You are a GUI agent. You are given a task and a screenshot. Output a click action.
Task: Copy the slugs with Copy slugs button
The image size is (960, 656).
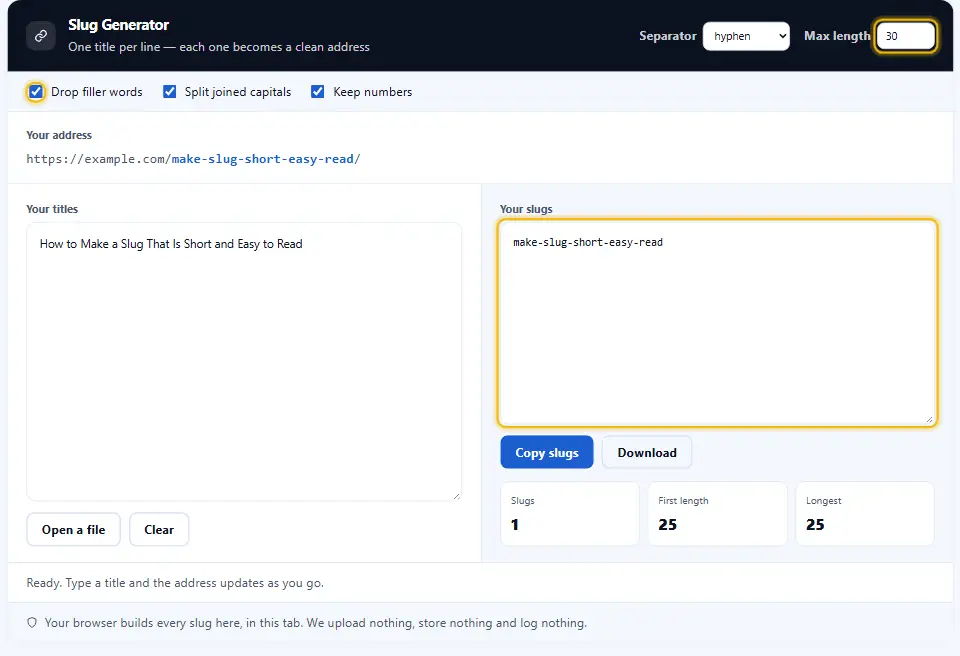[547, 453]
